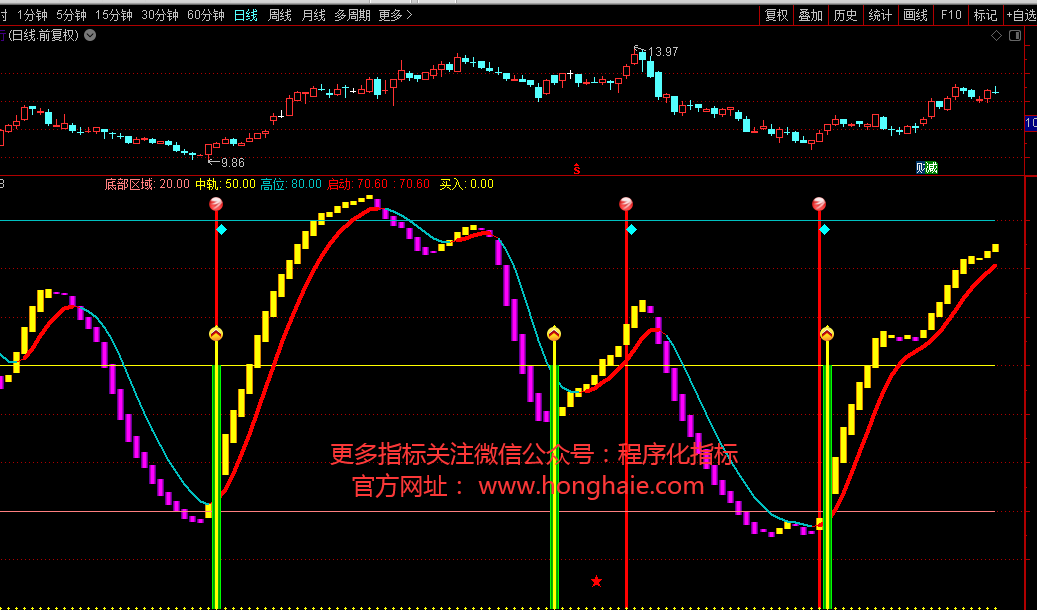This screenshot has width=1037, height=610.
Task: Toggle the side panel icon at top-right
Action: coord(1015,36)
